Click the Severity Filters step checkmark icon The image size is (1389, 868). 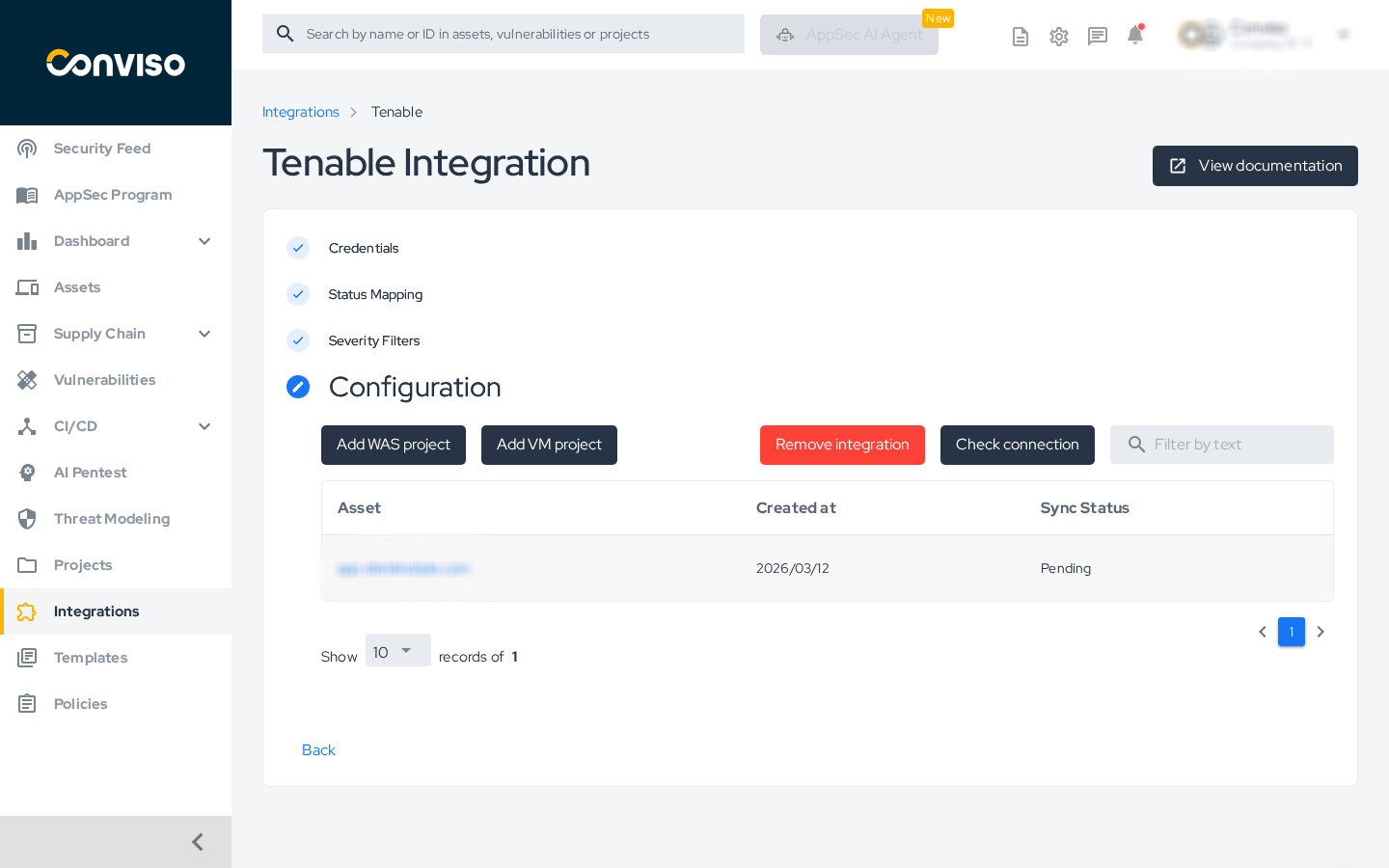point(298,340)
